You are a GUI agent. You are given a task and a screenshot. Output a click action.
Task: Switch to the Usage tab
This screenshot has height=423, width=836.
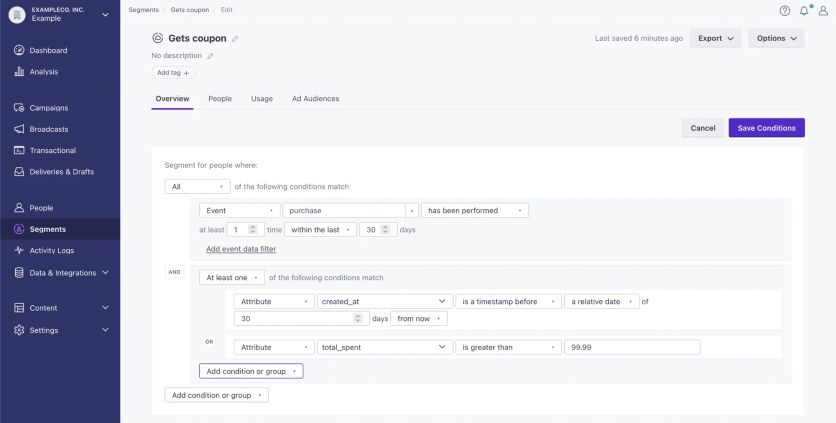pyautogui.click(x=262, y=99)
